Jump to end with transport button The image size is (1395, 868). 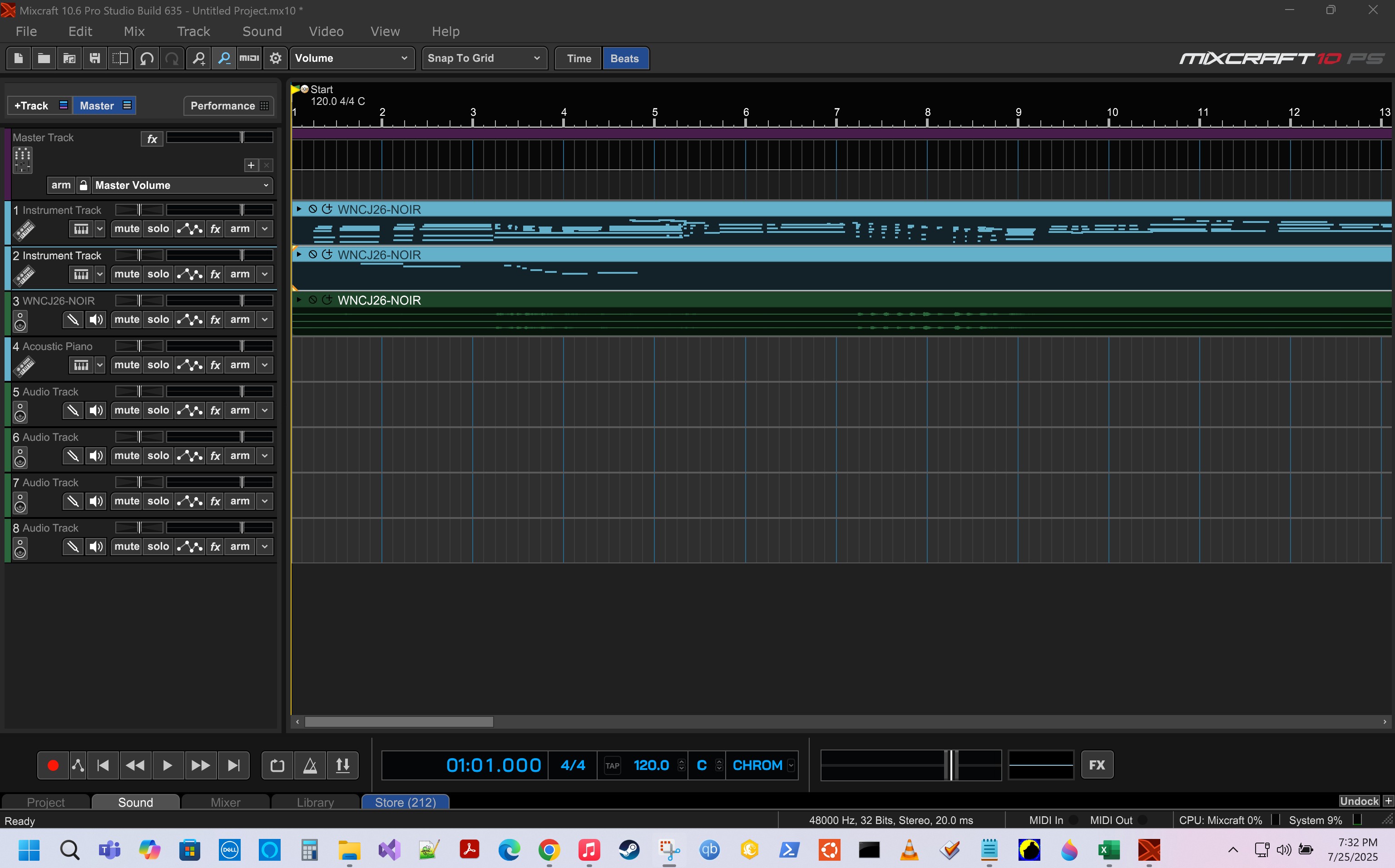234,765
